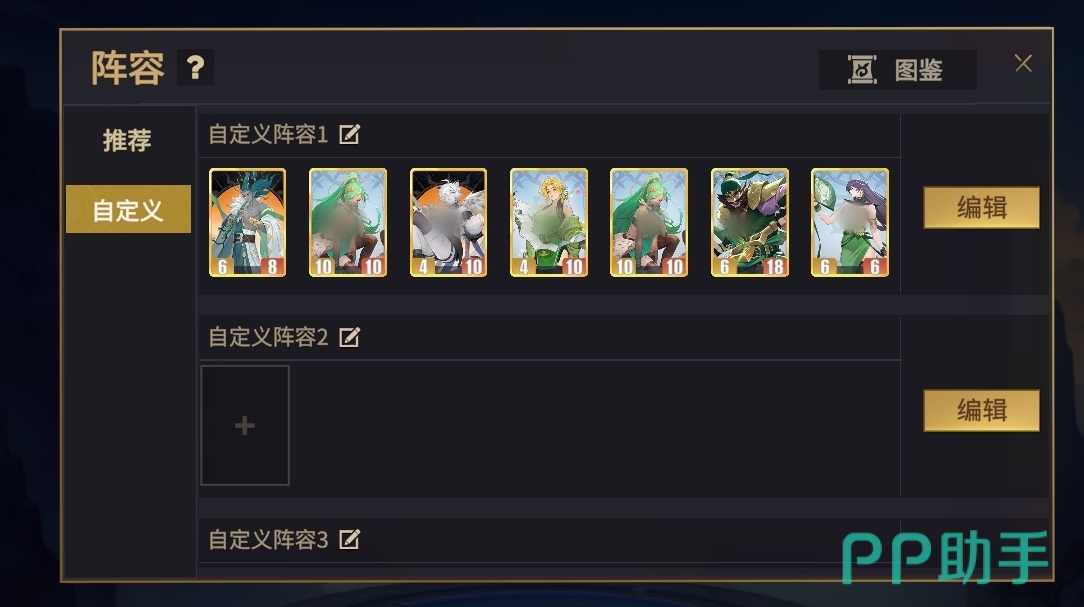This screenshot has width=1084, height=607.
Task: Select the 自定义 tab
Action: tap(128, 209)
